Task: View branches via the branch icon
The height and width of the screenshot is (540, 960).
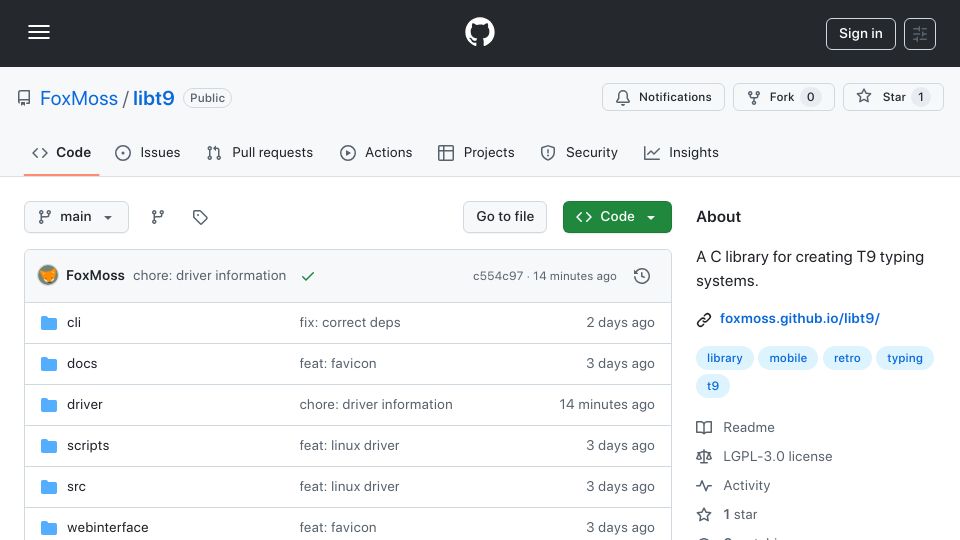Action: click(x=158, y=217)
